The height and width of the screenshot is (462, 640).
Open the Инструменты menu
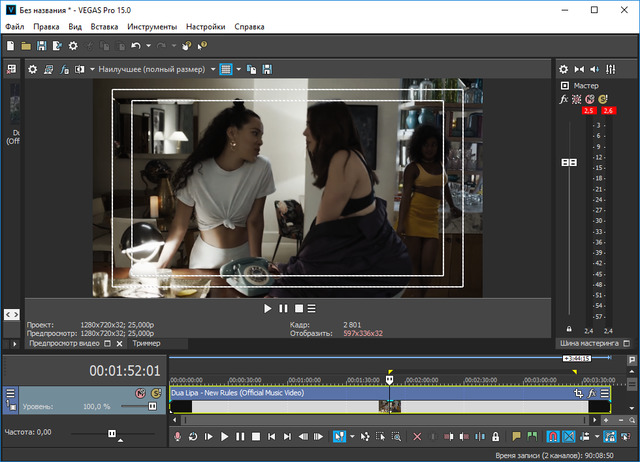(153, 27)
